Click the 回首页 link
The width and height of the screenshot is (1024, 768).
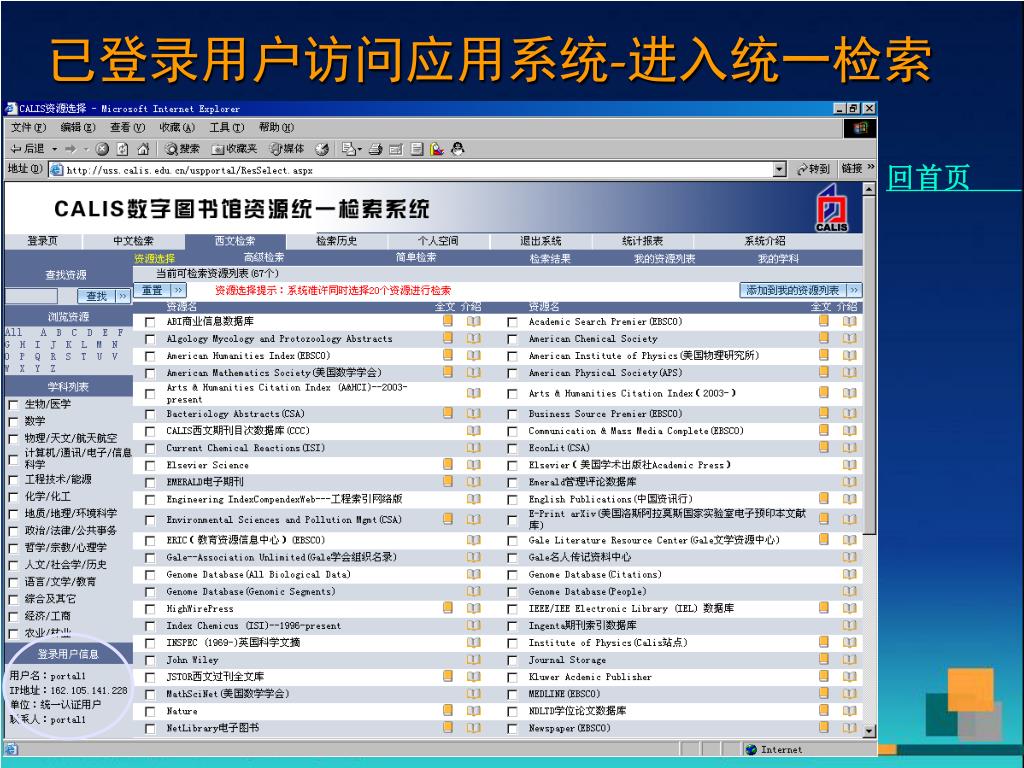pos(929,179)
